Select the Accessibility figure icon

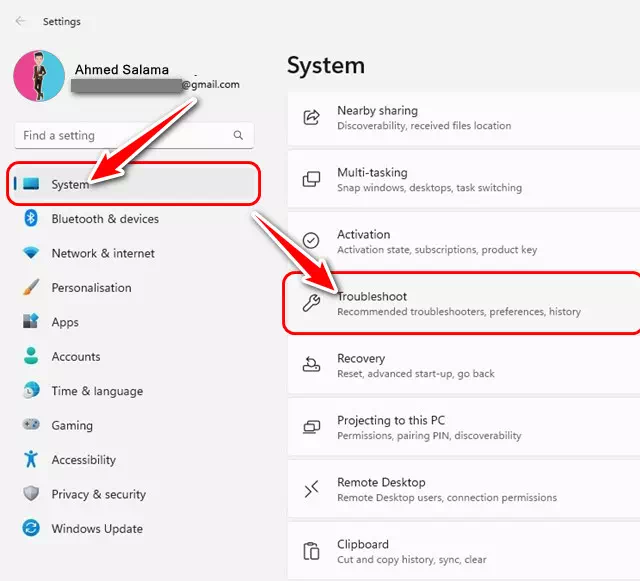pos(31,459)
